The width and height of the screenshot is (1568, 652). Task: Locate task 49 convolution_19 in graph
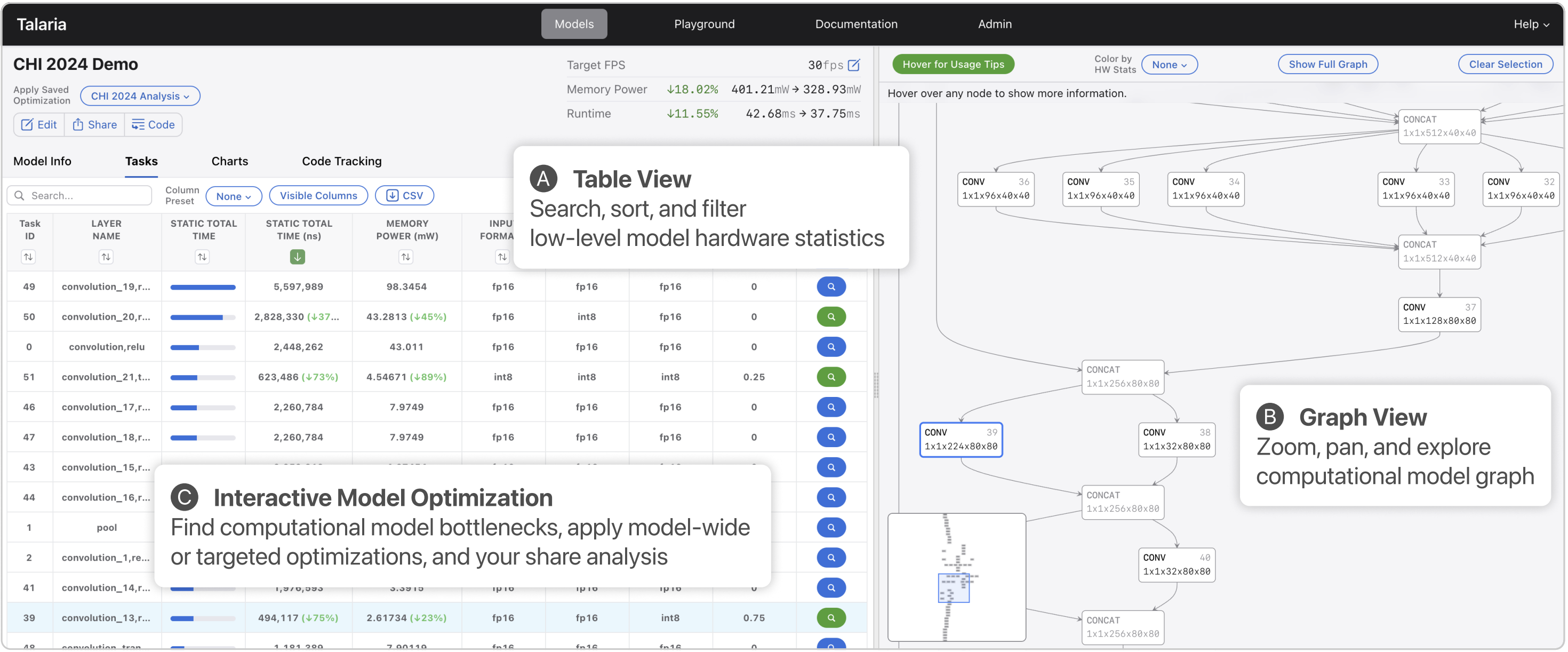point(831,287)
